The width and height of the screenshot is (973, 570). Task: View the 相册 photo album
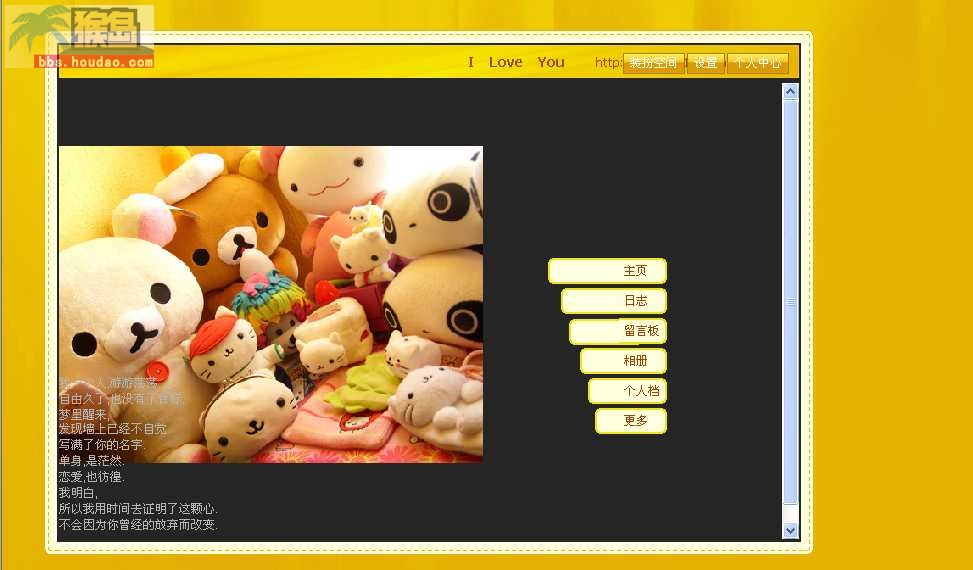(624, 361)
